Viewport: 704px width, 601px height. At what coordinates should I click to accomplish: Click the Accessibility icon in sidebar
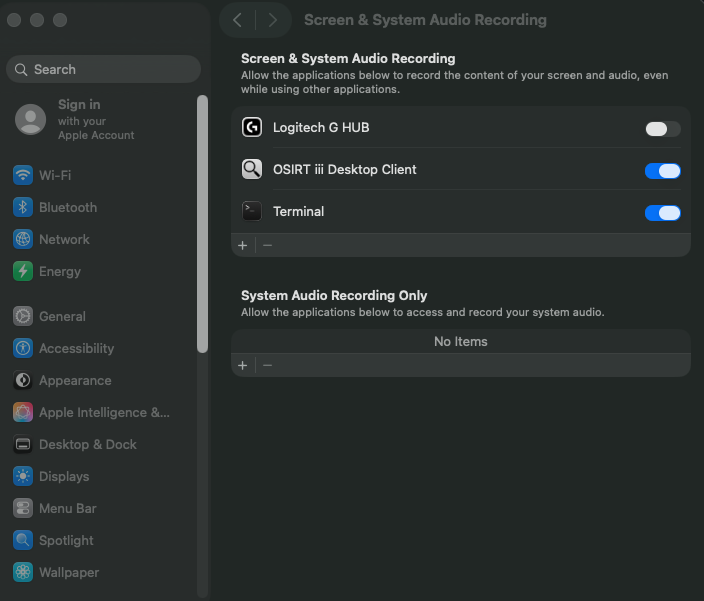click(x=23, y=348)
